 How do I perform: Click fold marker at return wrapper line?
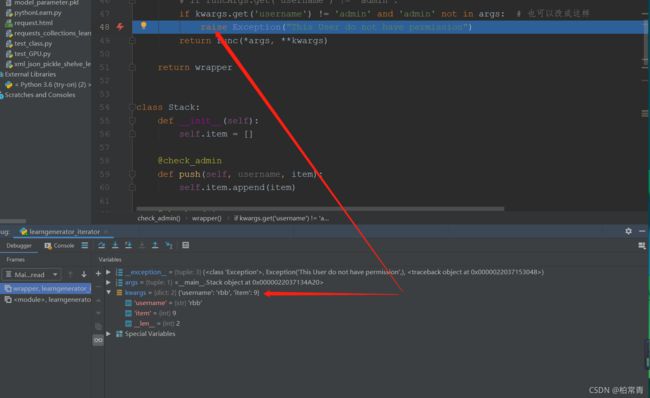[x=132, y=67]
